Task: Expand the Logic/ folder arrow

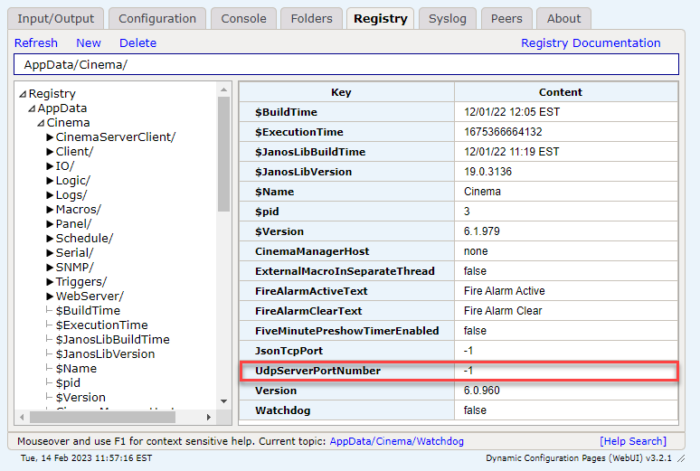Action: tap(50, 181)
